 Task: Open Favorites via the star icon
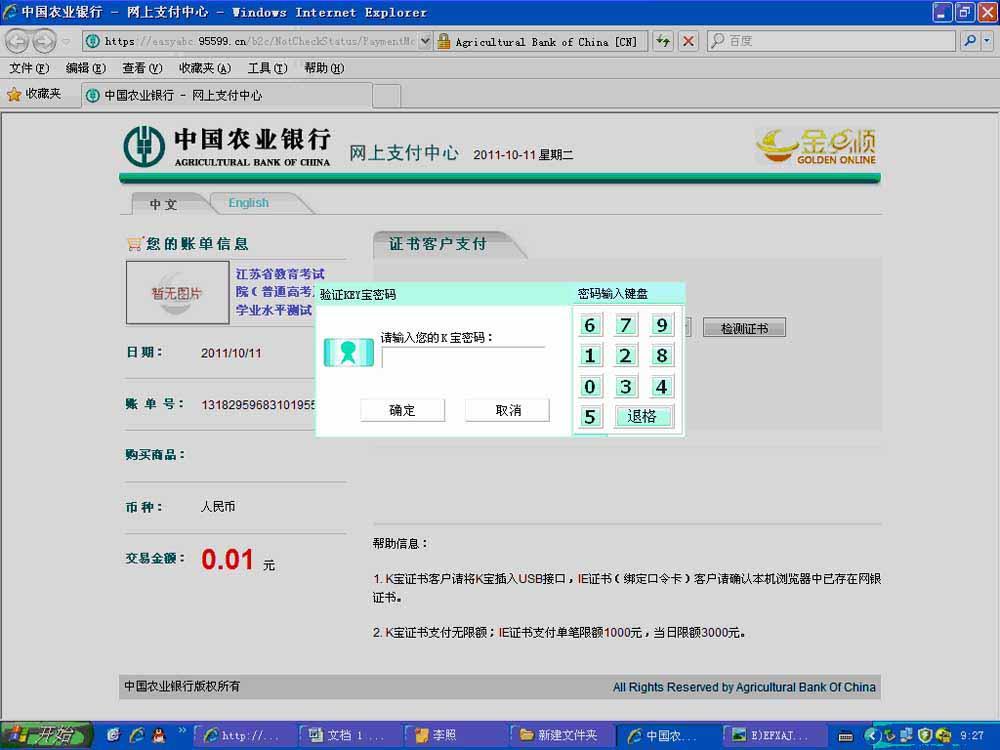coord(33,94)
